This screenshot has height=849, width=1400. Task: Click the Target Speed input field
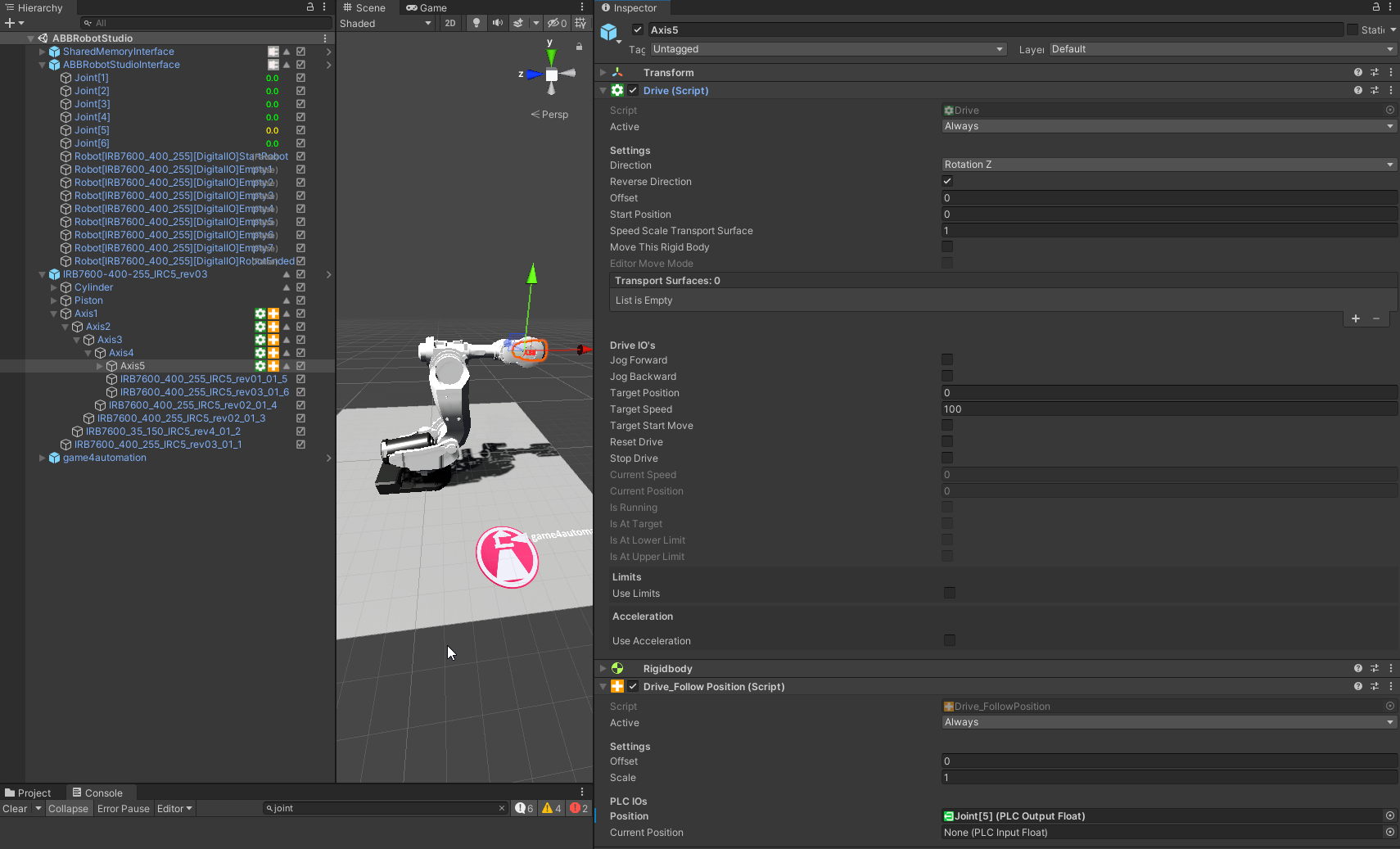pos(1168,409)
